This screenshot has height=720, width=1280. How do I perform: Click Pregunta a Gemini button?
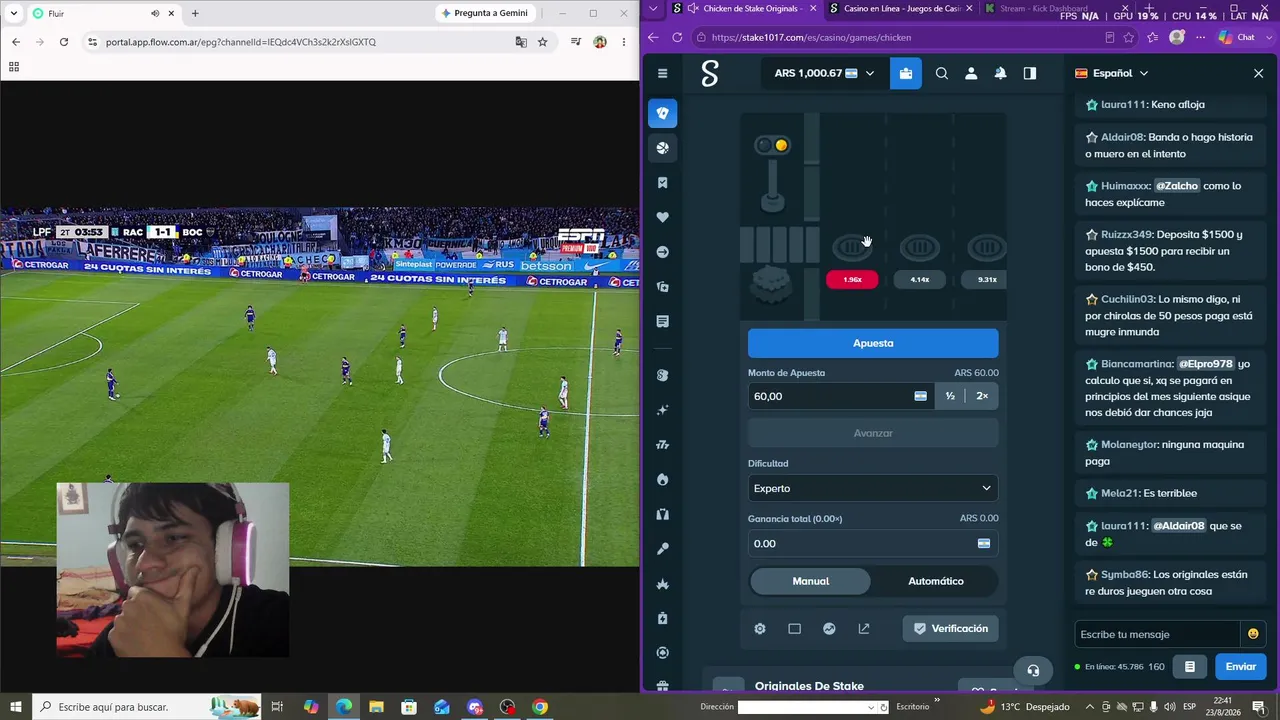(485, 13)
